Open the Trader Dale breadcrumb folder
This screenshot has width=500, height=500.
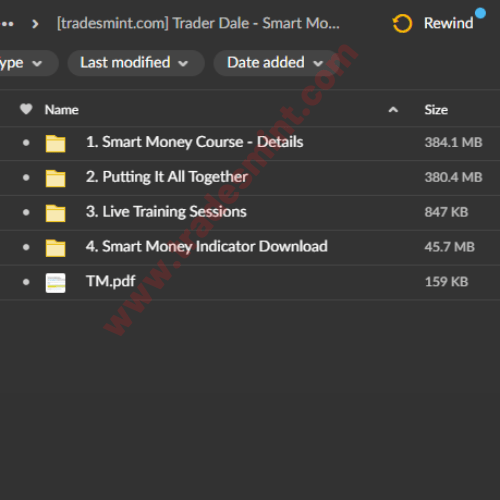click(198, 23)
